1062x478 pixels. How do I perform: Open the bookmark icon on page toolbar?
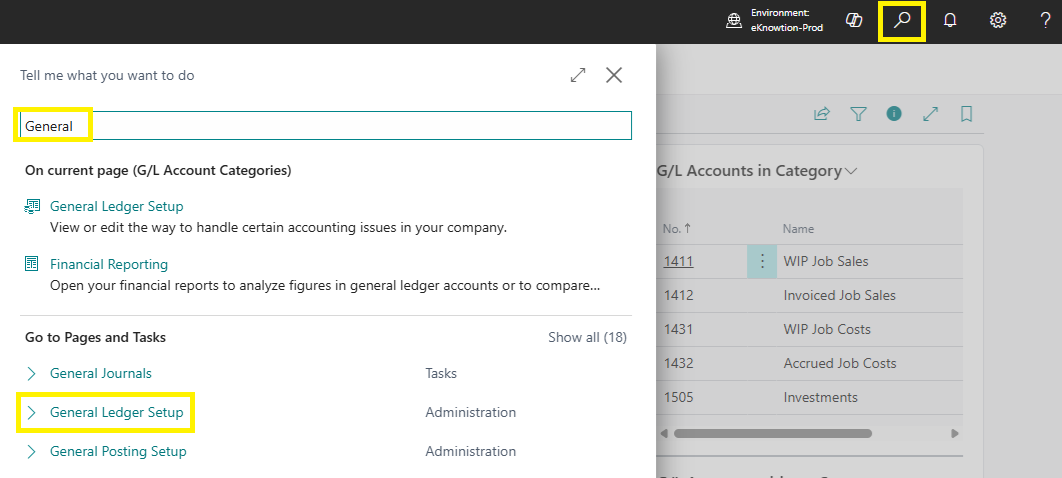point(966,114)
